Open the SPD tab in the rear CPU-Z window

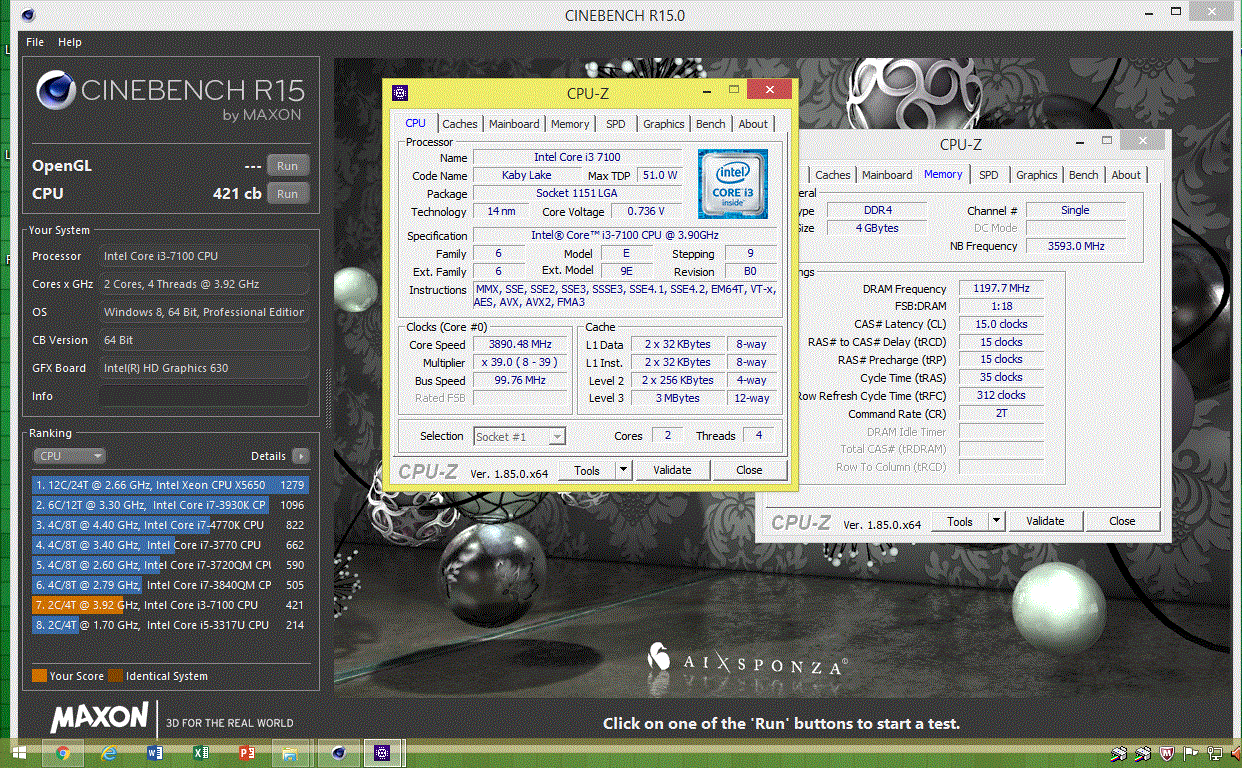pos(989,175)
